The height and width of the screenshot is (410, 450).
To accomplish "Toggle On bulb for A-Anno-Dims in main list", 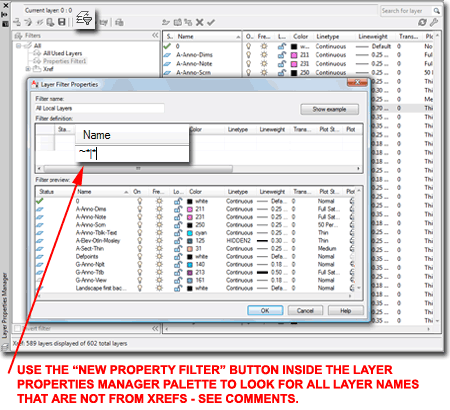I will point(248,55).
